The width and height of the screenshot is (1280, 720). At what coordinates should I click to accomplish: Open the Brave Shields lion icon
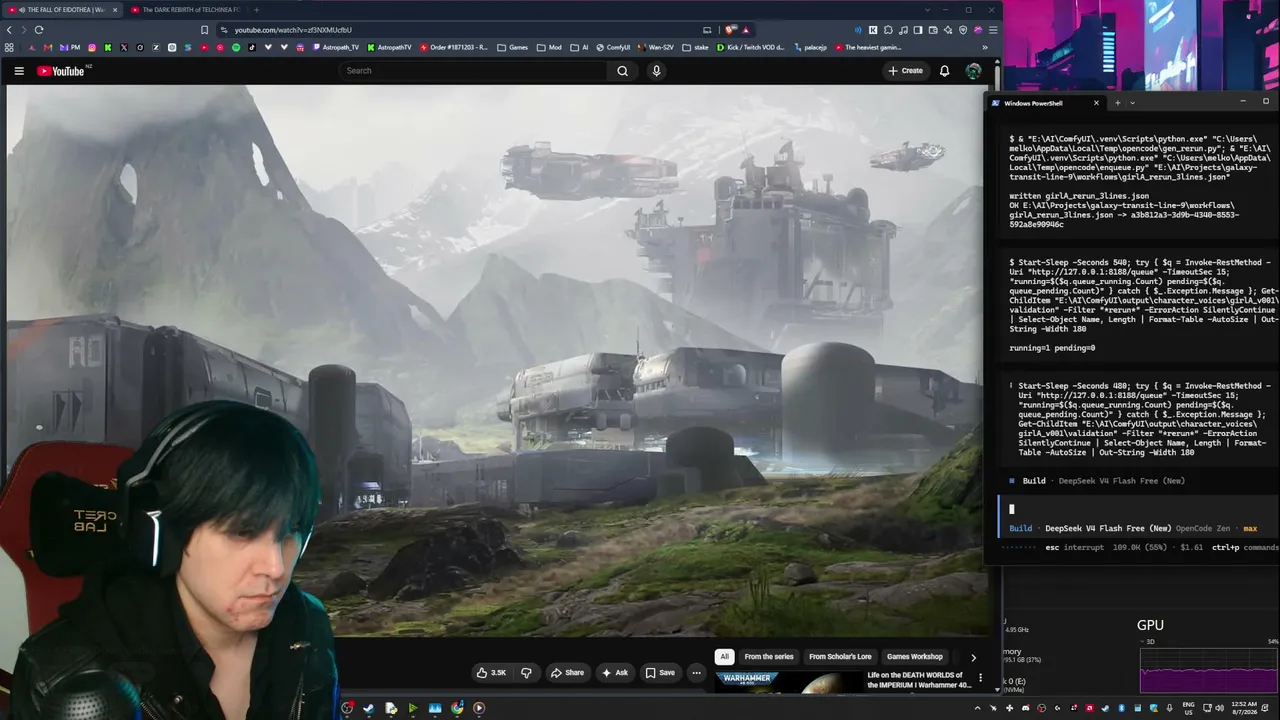tap(731, 30)
